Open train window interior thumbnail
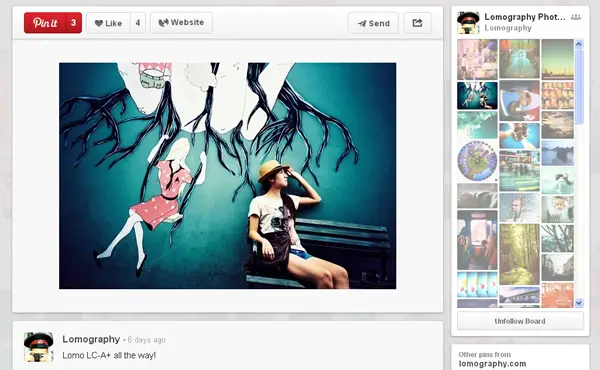 (x=477, y=240)
